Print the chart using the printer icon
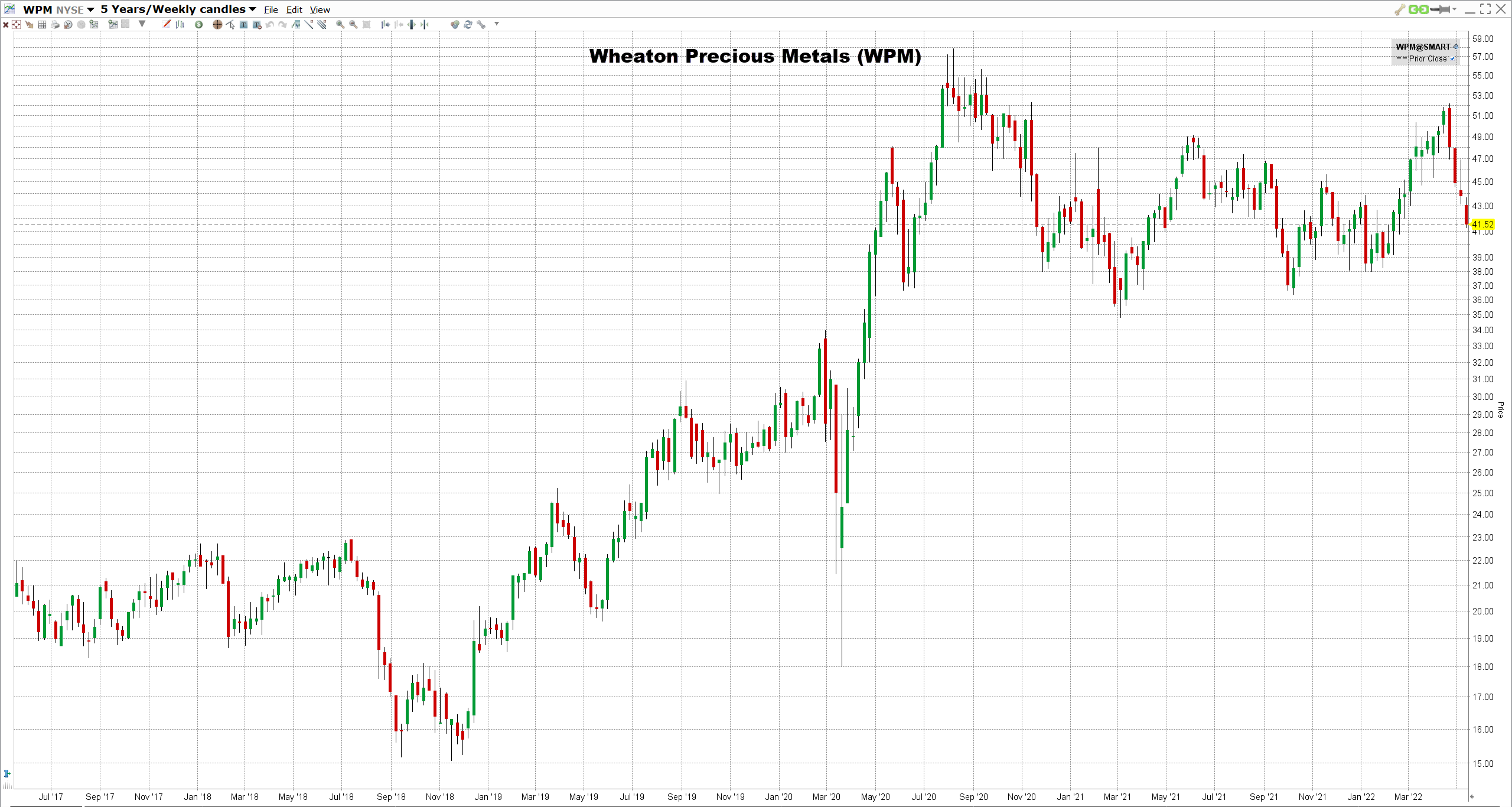This screenshot has height=807, width=1512. [x=55, y=24]
